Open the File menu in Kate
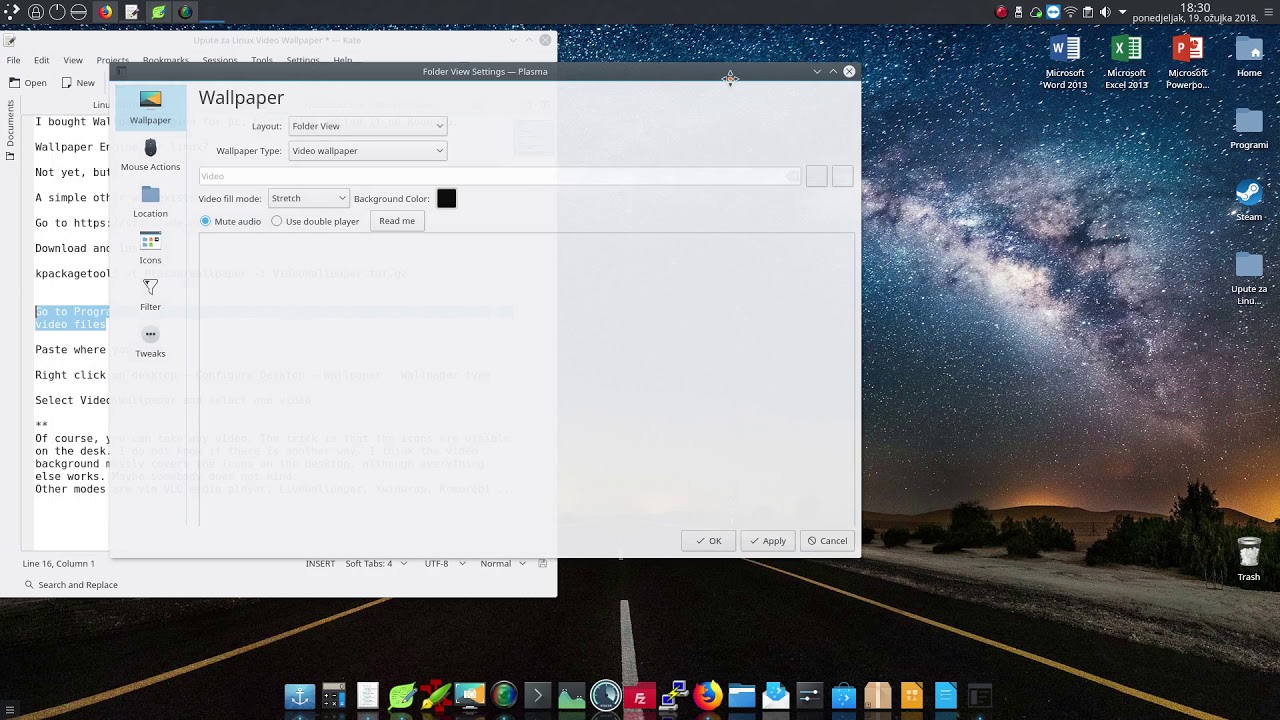This screenshot has width=1280, height=720. click(x=14, y=60)
